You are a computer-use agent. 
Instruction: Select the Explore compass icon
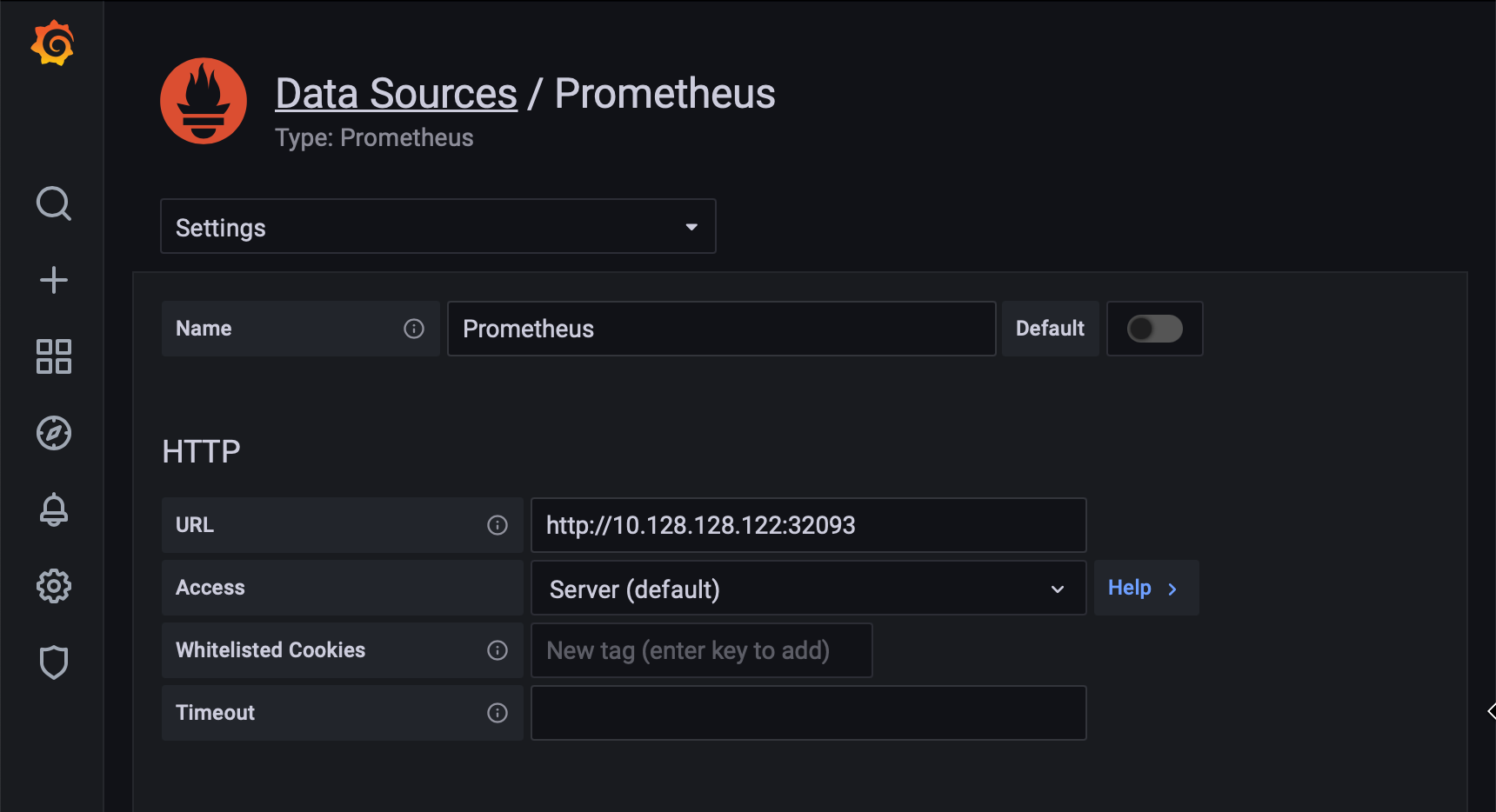coord(53,433)
